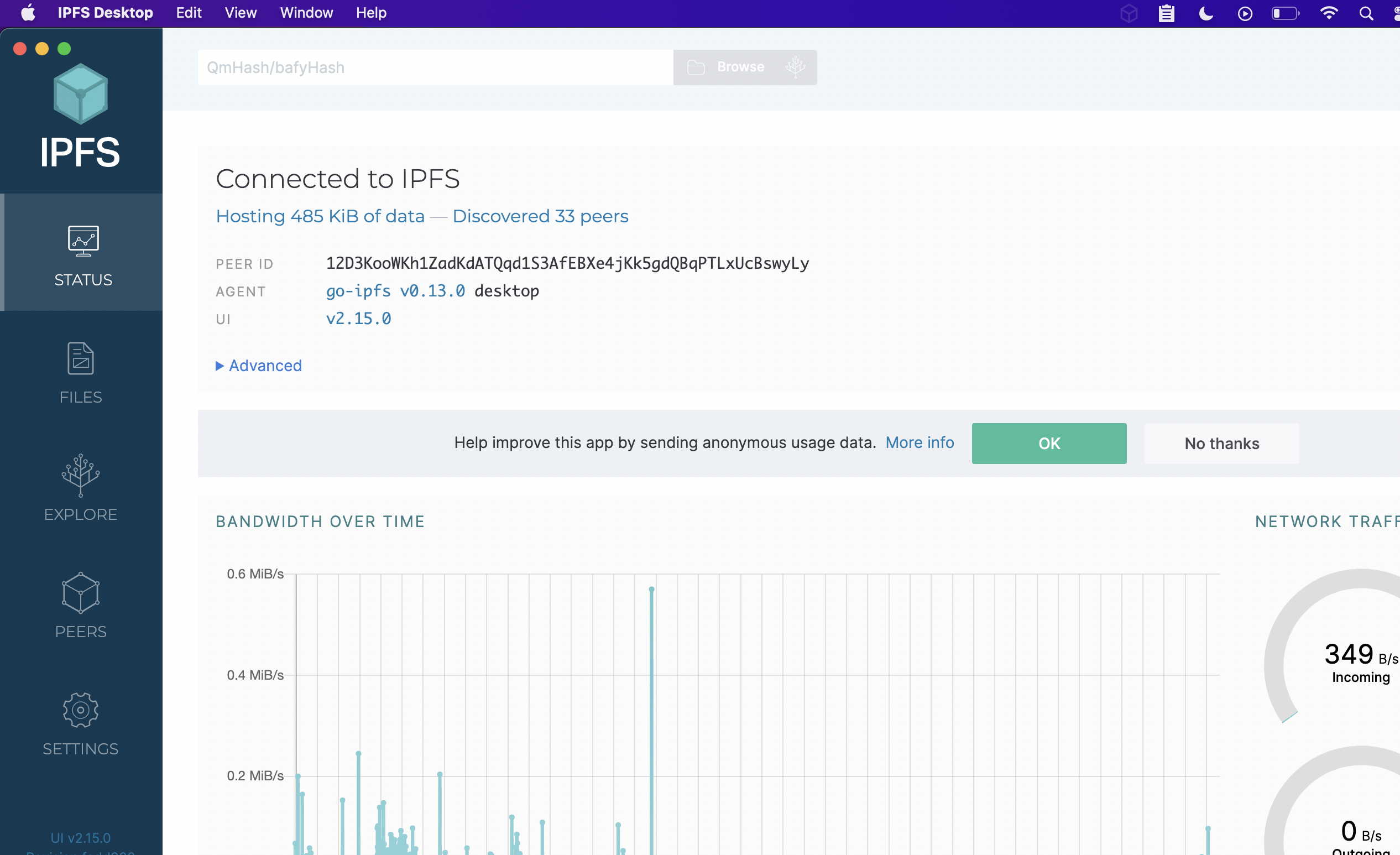1400x855 pixels.
Task: Click the Network Traffic heading
Action: click(1327, 522)
